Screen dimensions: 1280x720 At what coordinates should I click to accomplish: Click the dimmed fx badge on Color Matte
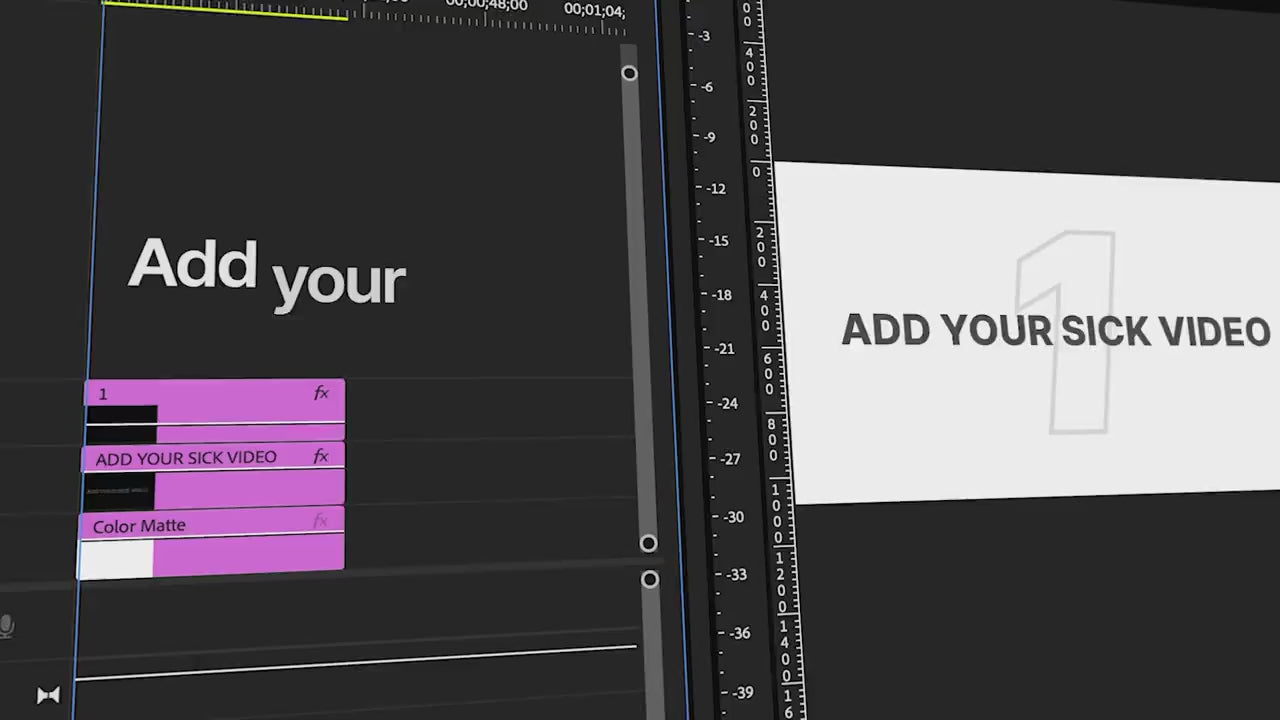[x=320, y=520]
